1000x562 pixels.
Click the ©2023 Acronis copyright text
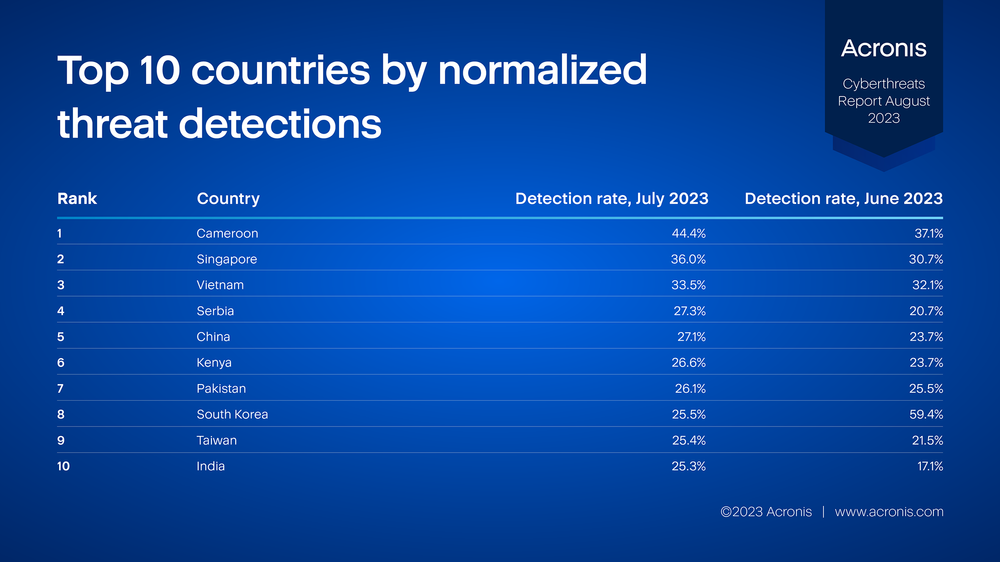tap(766, 512)
